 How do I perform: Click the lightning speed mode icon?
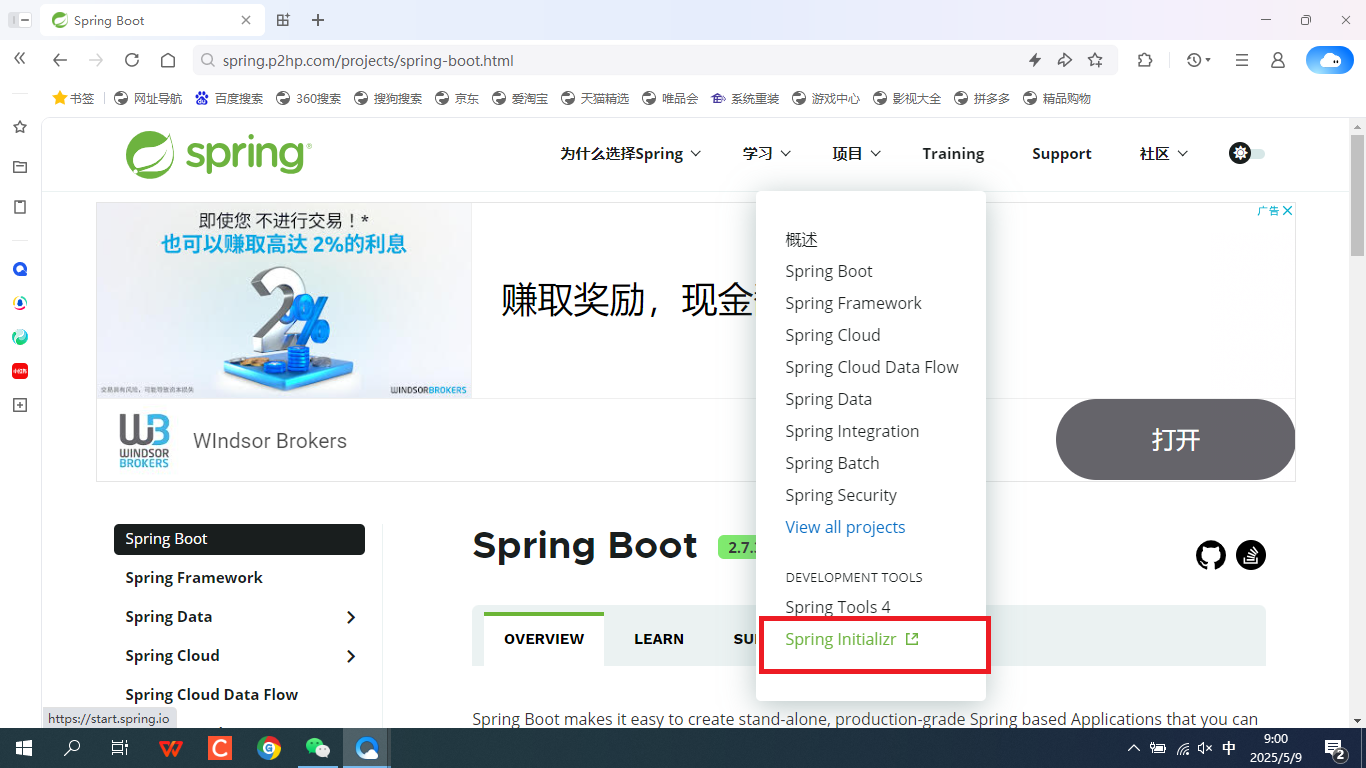coord(1035,60)
